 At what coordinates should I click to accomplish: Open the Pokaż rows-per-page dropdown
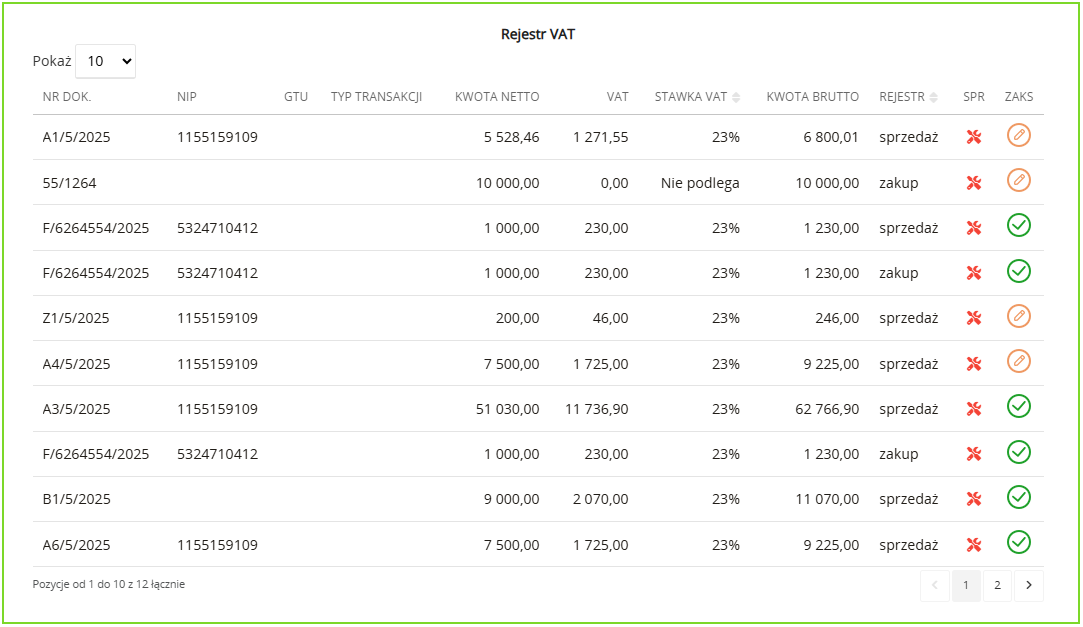click(105, 61)
